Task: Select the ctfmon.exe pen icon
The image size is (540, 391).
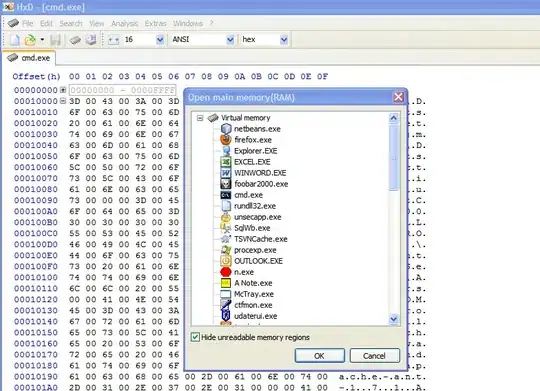Action: point(226,305)
